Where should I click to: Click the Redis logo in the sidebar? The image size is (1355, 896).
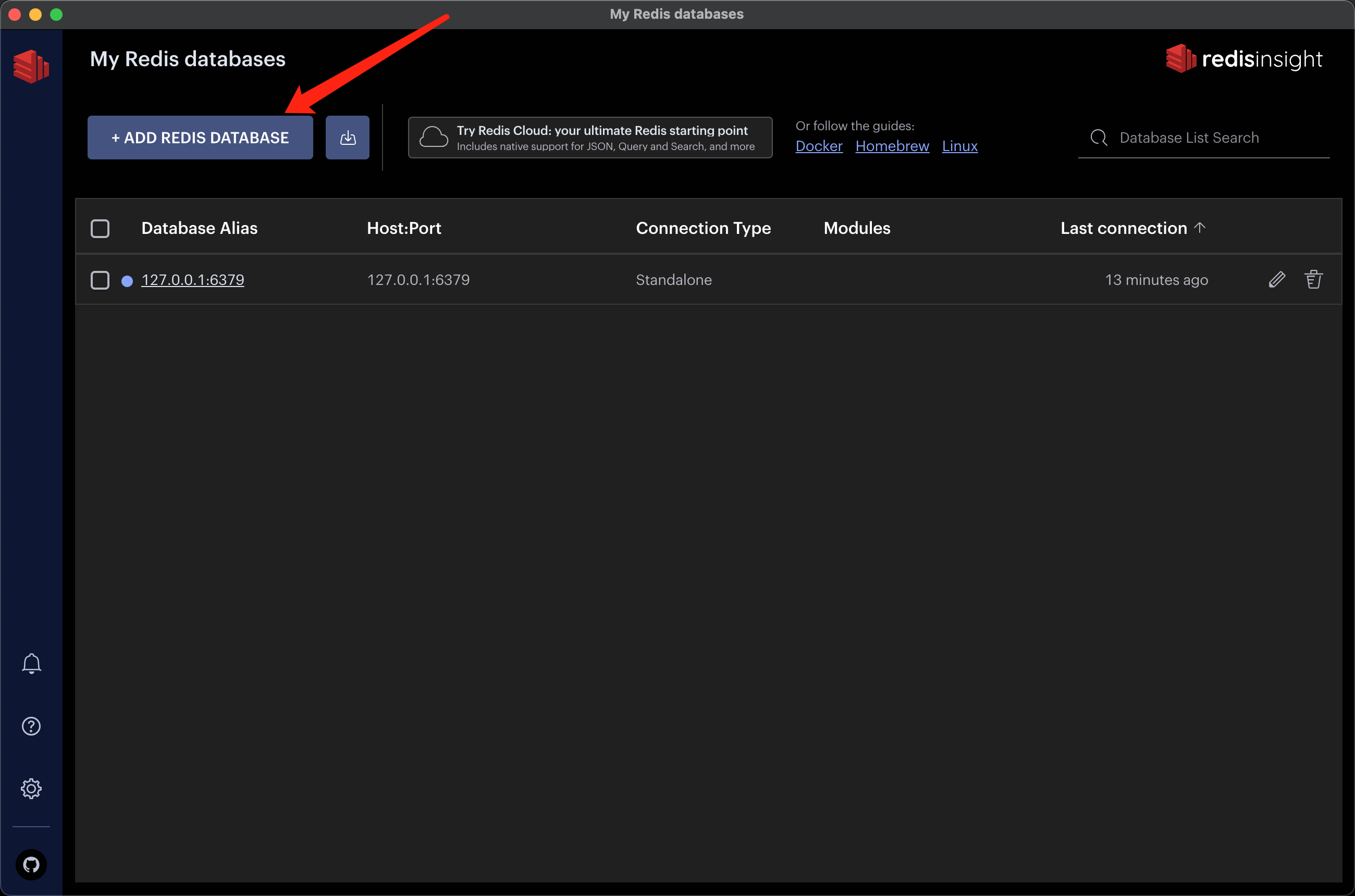coord(31,66)
